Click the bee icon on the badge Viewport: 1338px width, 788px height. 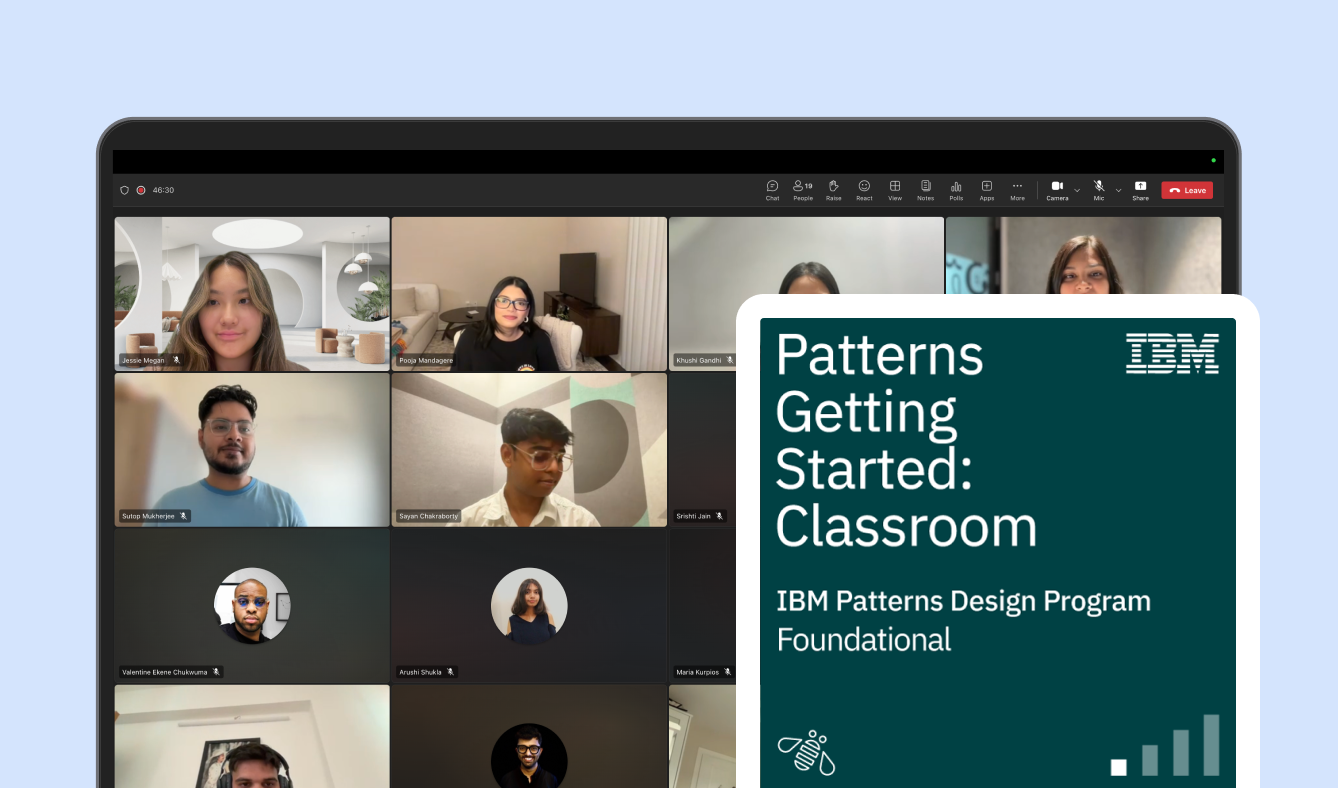coord(806,752)
